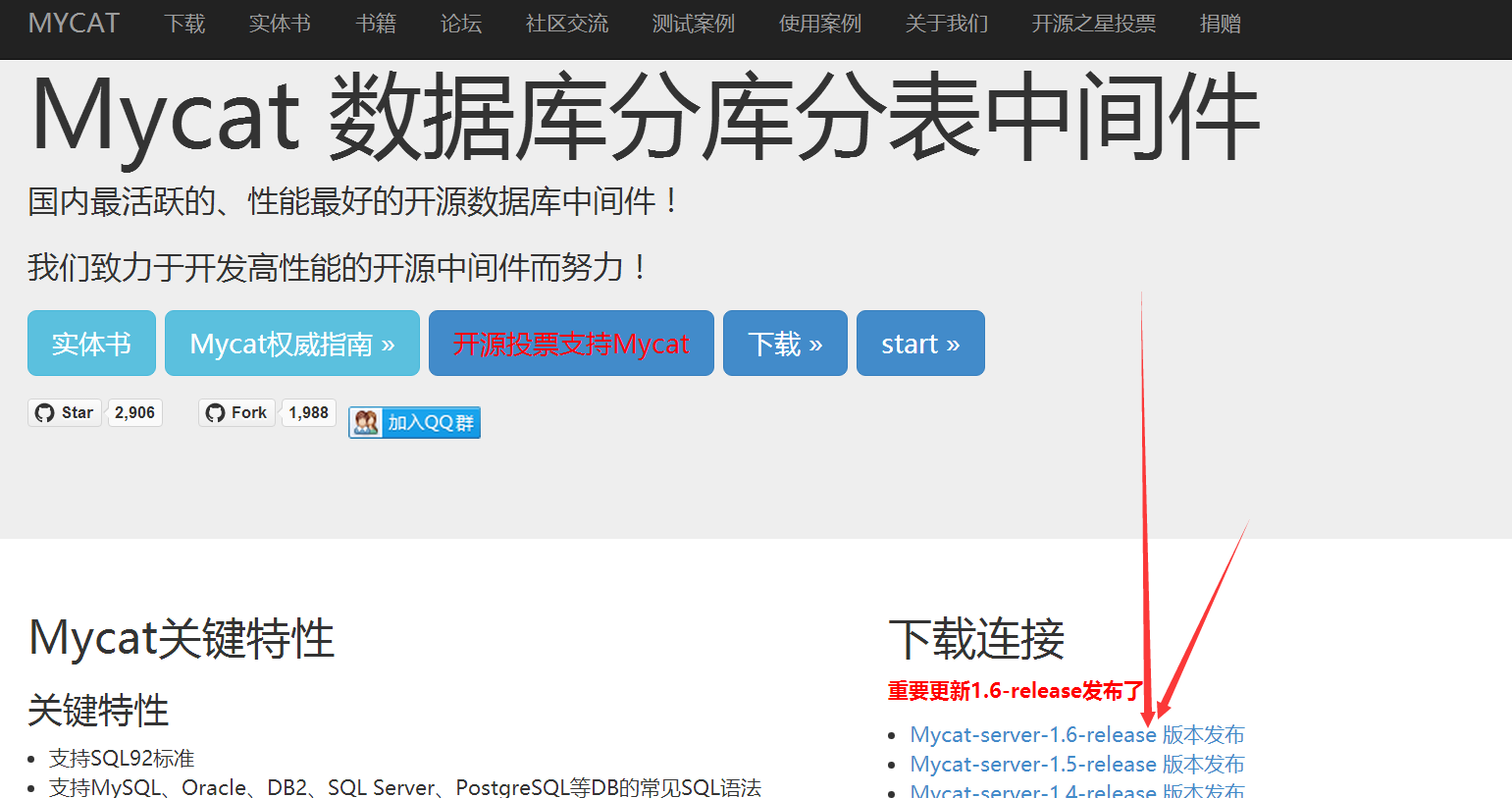Click the 下载连接 heading
1512x798 pixels.
[976, 640]
